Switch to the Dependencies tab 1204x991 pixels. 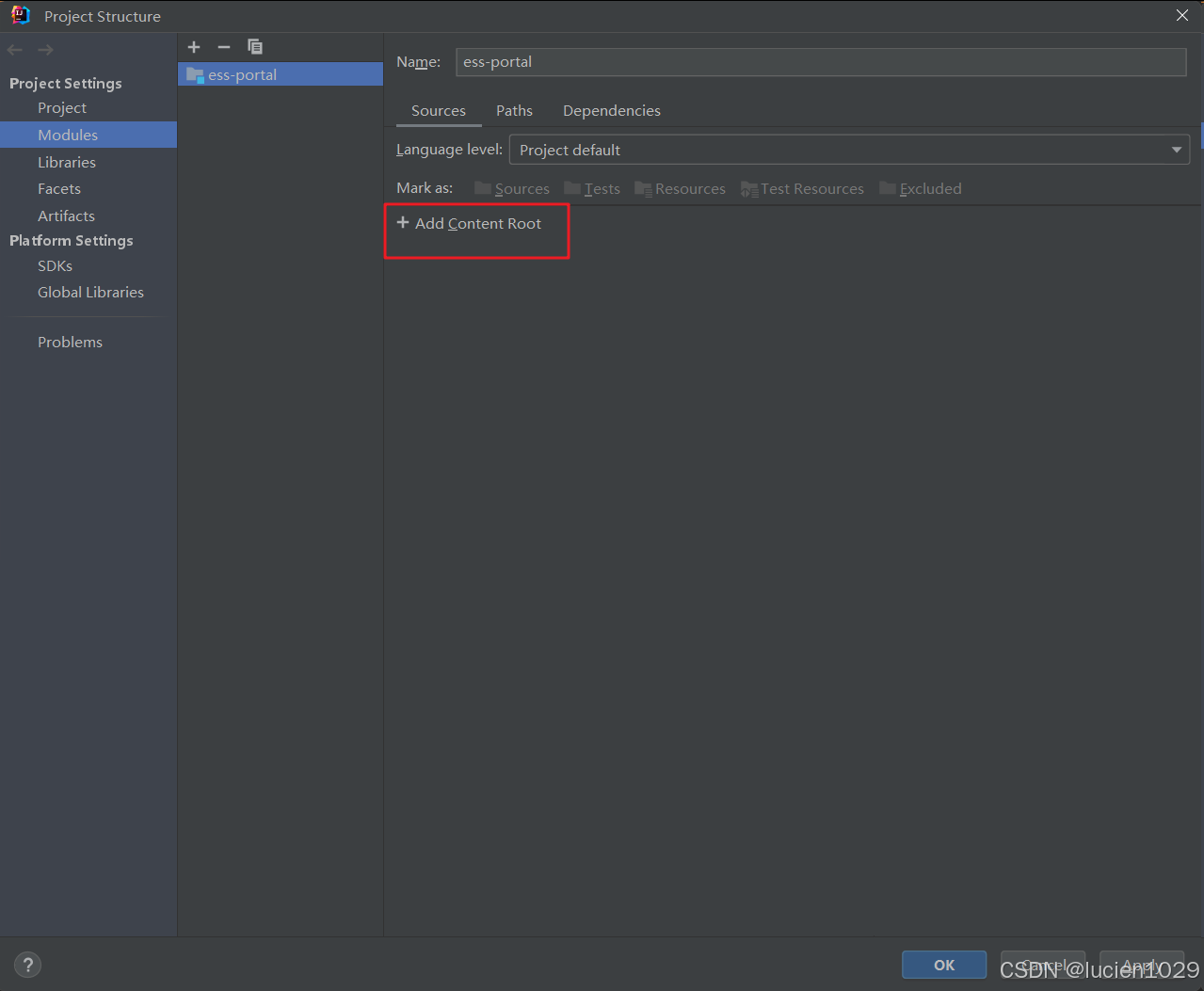[612, 111]
